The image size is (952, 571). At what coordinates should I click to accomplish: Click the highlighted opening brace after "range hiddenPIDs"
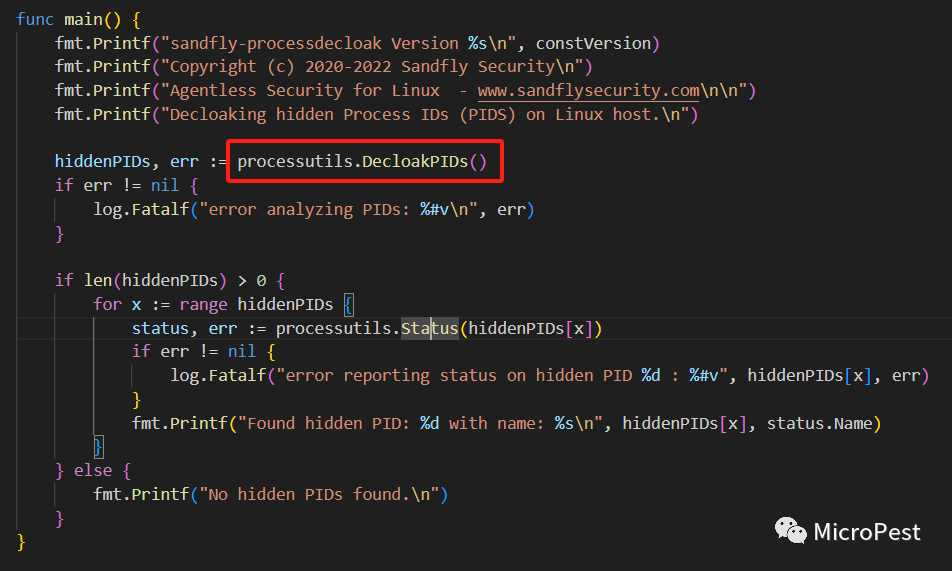(x=348, y=304)
